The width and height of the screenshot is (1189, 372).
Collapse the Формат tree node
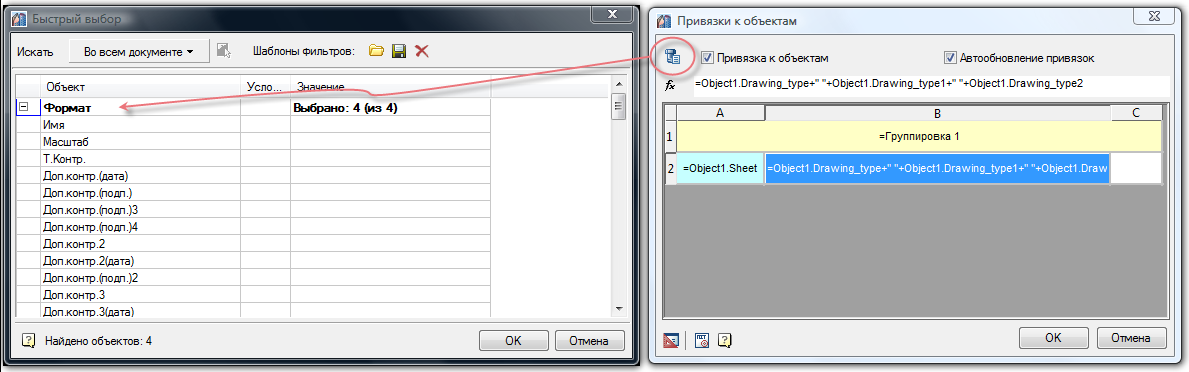(24, 108)
